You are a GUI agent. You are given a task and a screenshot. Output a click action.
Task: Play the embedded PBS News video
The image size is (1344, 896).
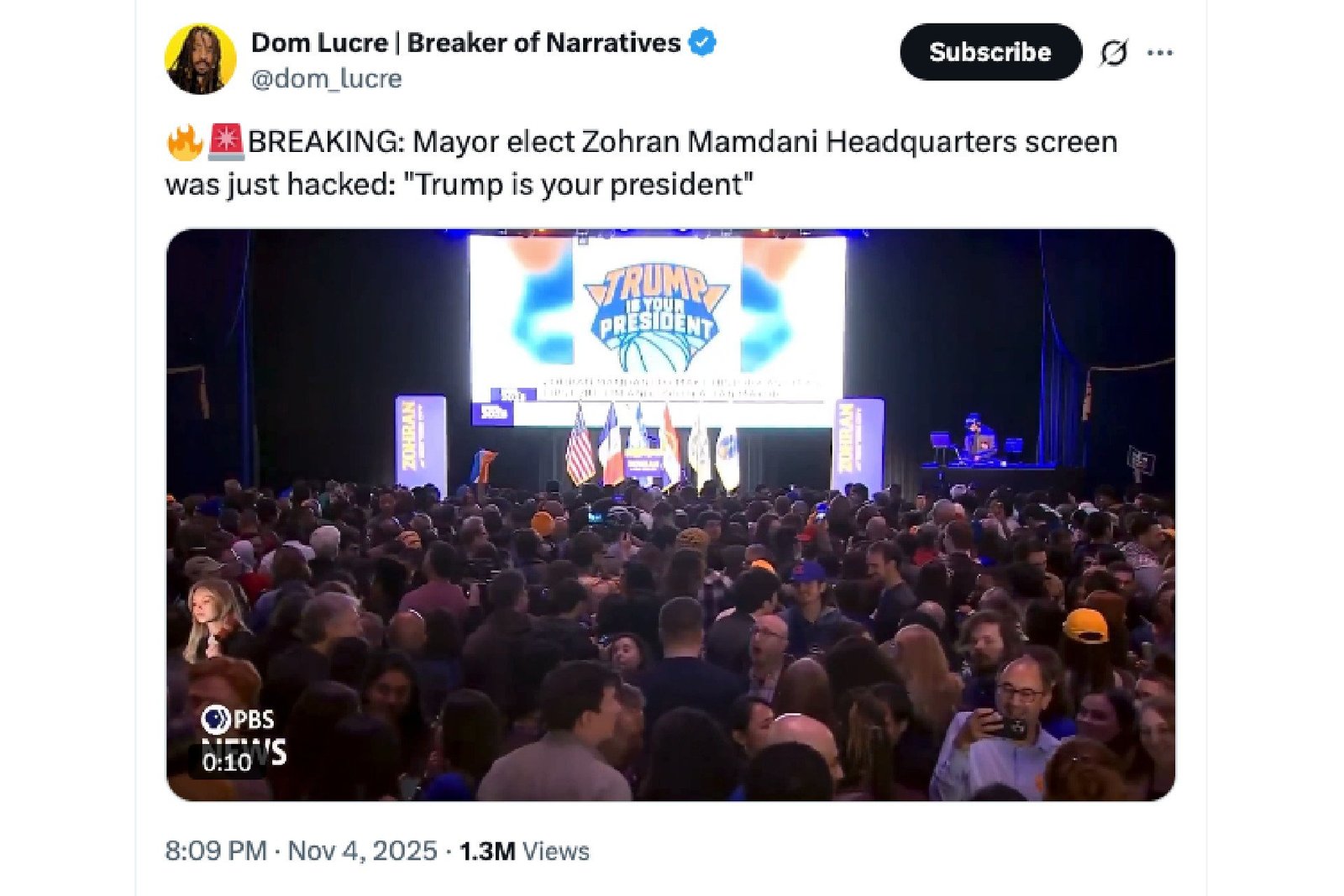pos(670,515)
